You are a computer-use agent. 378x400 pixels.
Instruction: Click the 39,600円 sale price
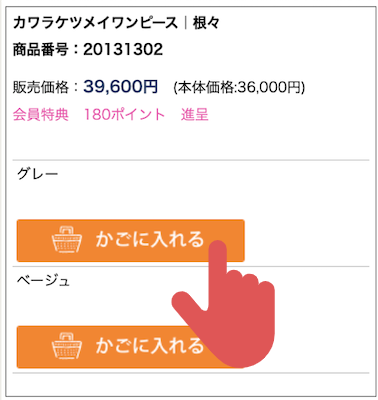(120, 86)
